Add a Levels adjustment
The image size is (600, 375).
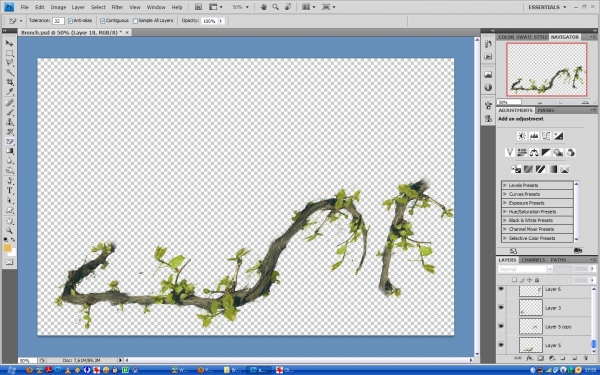(534, 136)
